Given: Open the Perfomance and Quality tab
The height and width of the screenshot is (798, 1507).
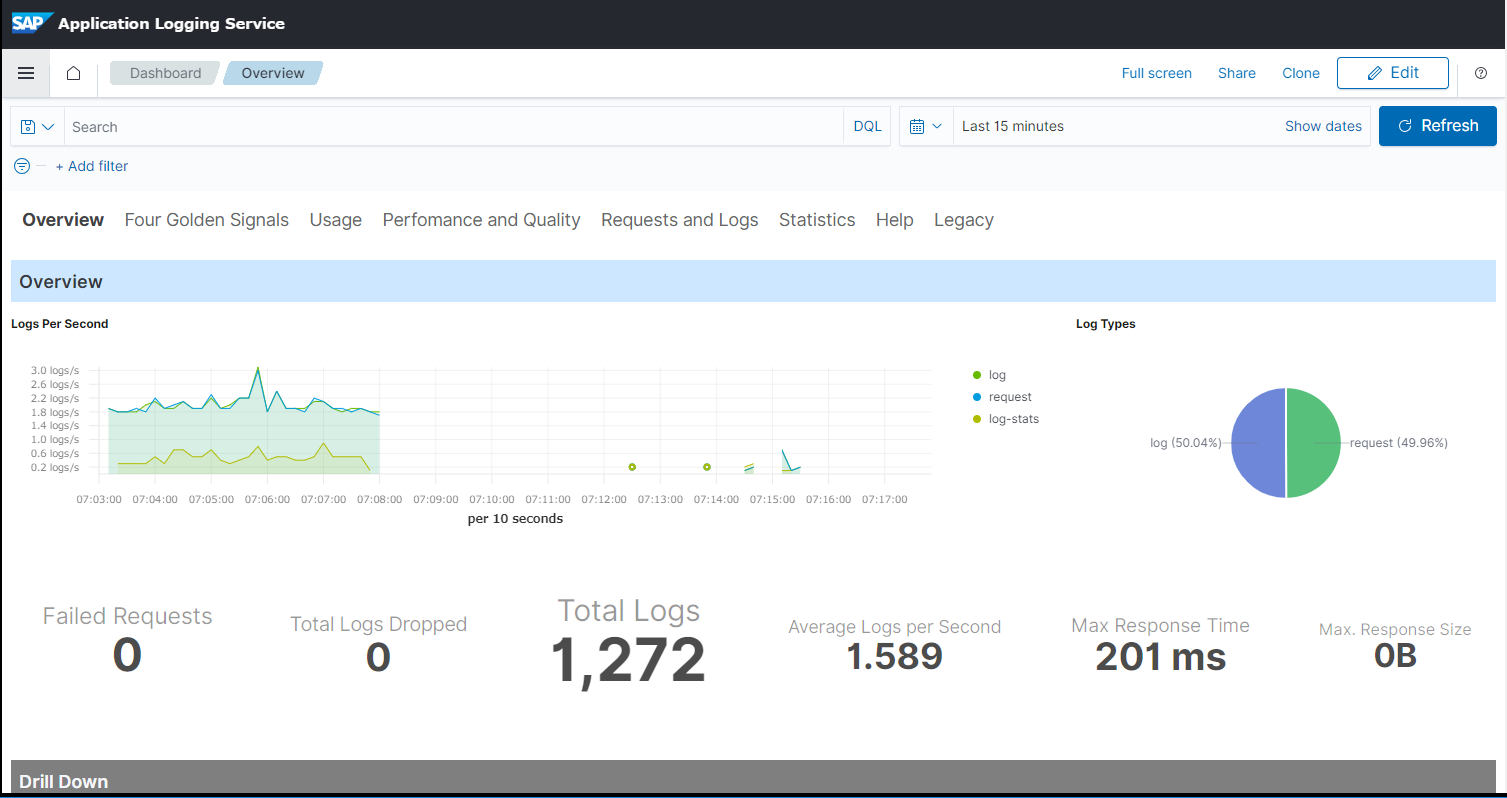Looking at the screenshot, I should [x=481, y=220].
